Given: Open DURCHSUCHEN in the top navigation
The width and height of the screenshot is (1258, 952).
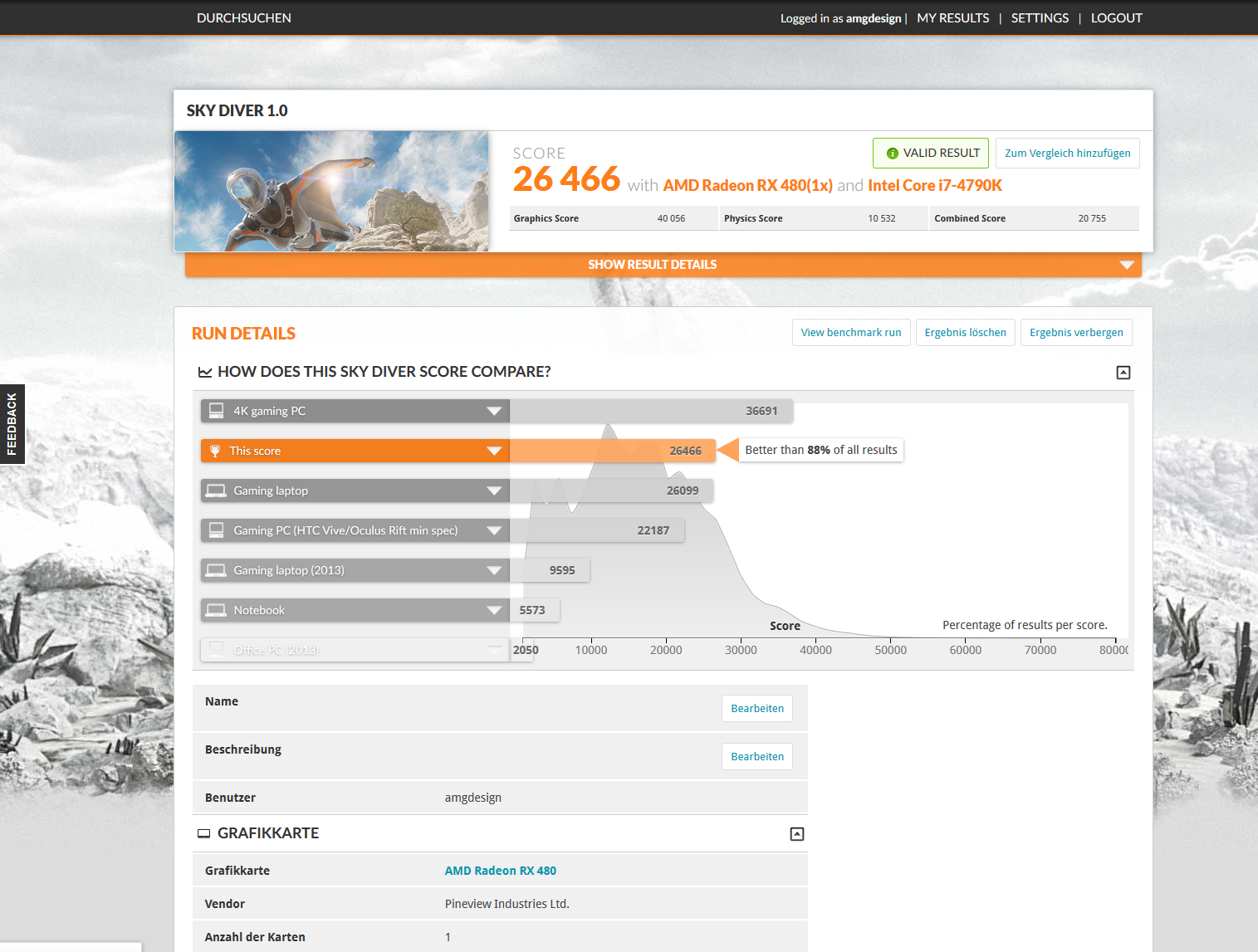Looking at the screenshot, I should click(x=243, y=17).
